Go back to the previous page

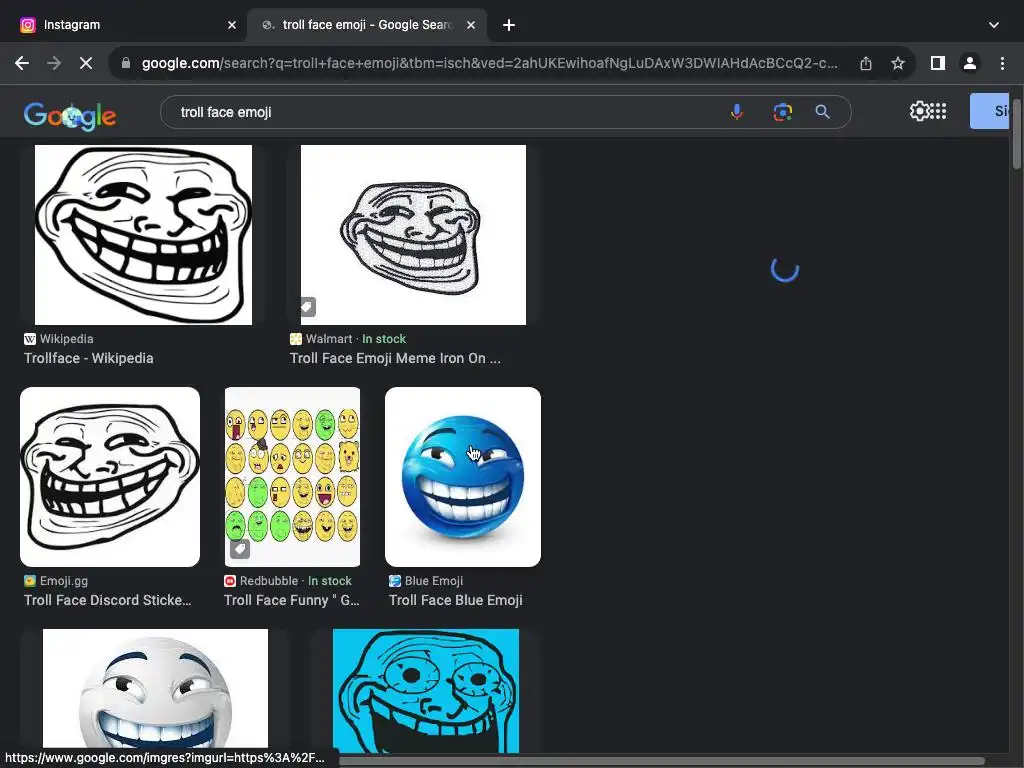pos(22,63)
